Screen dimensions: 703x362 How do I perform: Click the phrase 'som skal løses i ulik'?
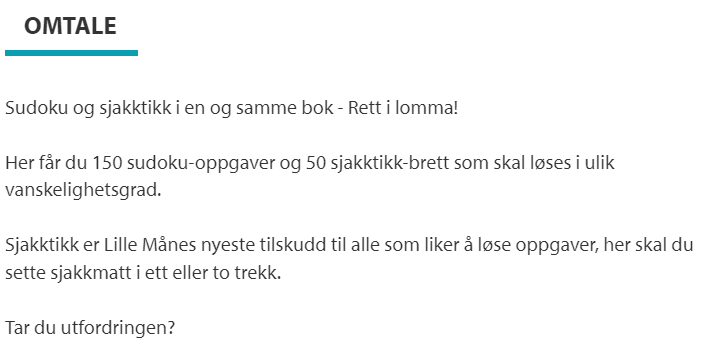tap(534, 163)
